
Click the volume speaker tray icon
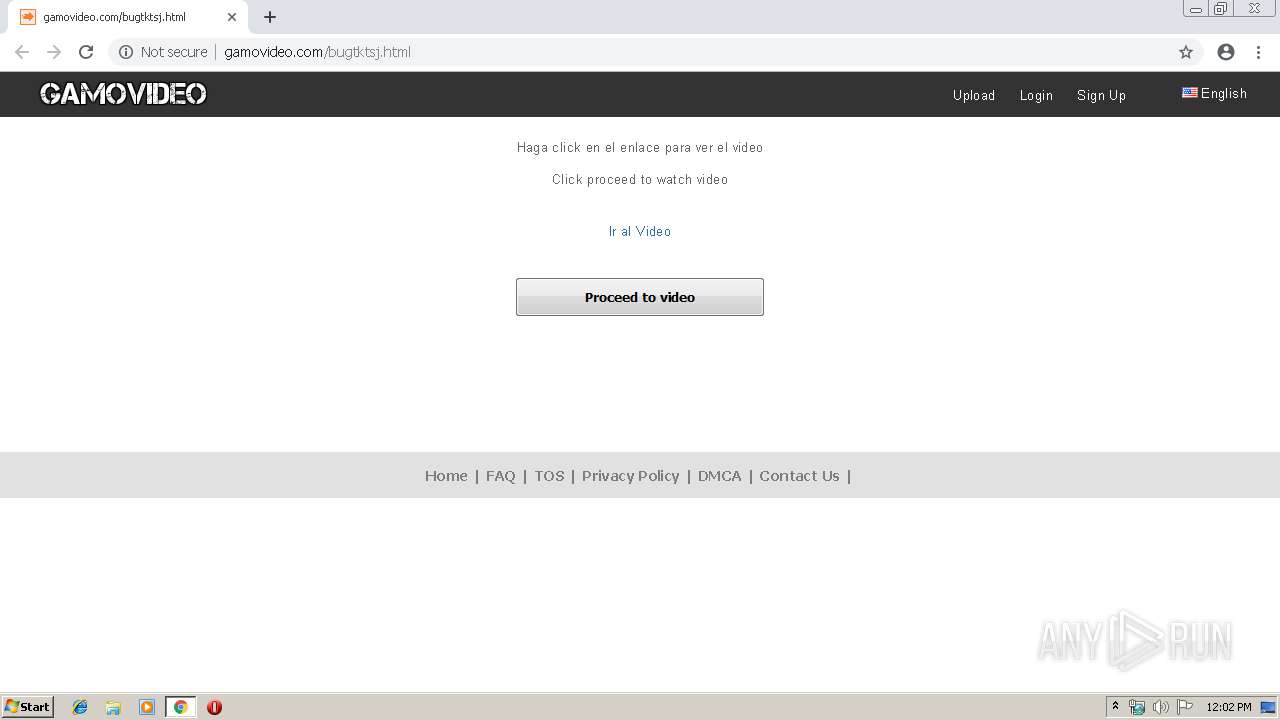tap(1161, 707)
